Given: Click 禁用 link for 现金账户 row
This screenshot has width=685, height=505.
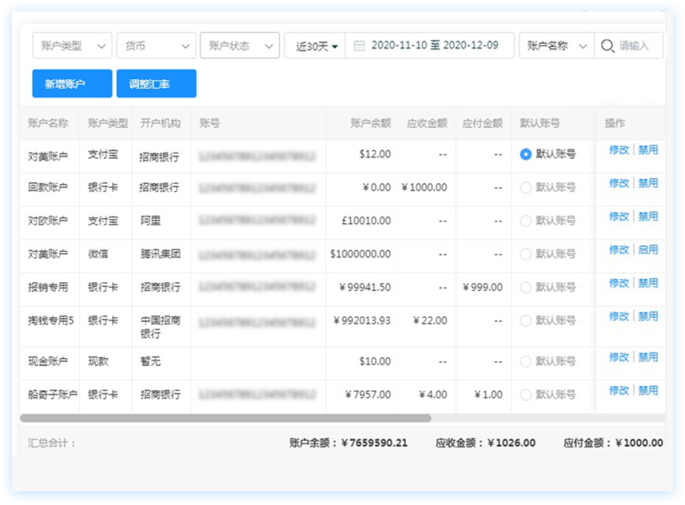Looking at the screenshot, I should (648, 357).
